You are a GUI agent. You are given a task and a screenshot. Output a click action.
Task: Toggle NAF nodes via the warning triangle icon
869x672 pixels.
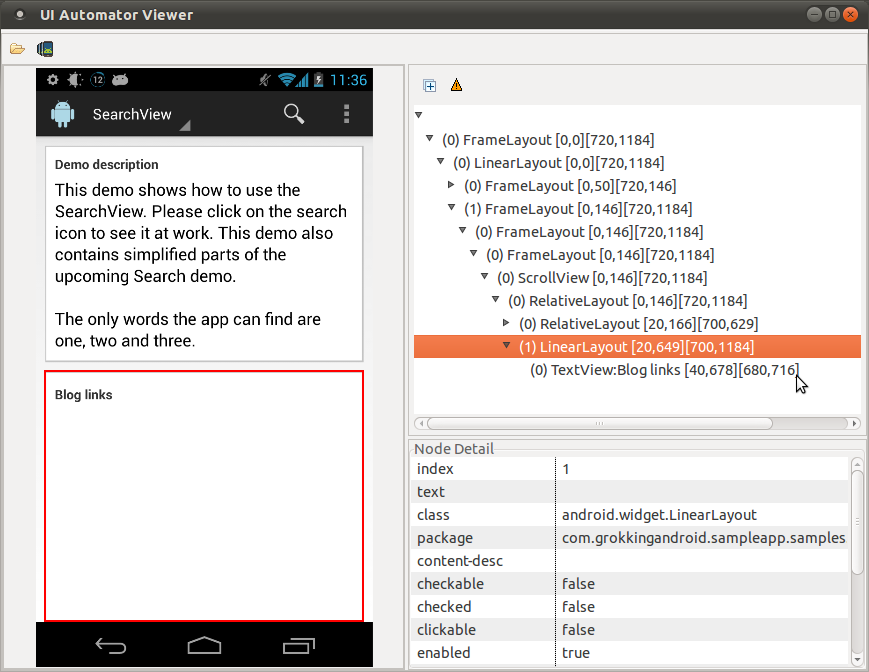(x=456, y=86)
